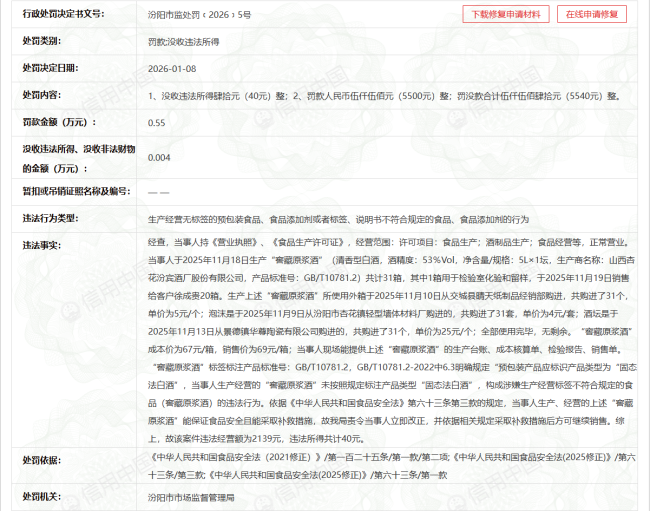Click the 没收违法所得、没收非法财物的金额 label

[79, 159]
